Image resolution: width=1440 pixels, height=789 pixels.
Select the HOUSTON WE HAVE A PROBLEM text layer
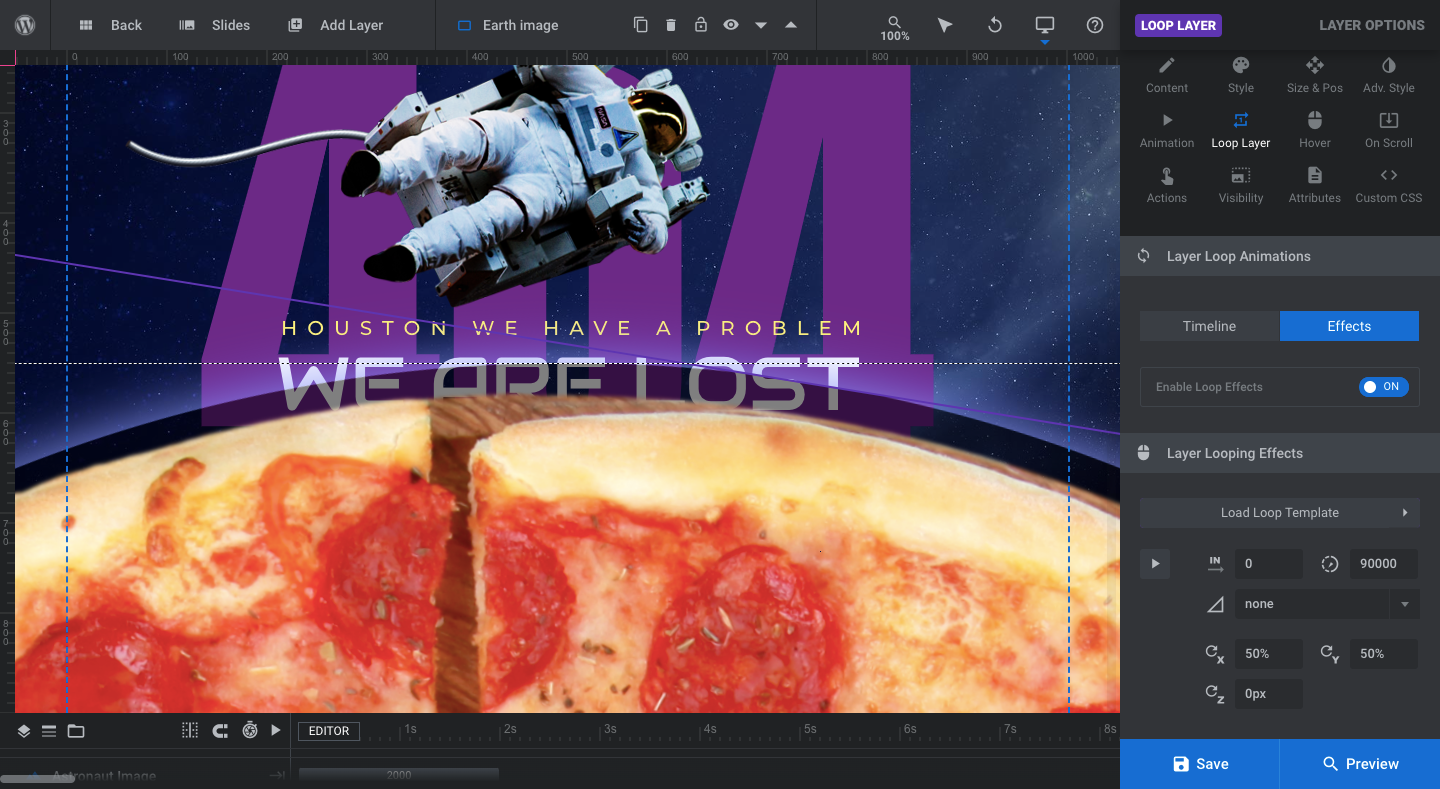click(x=573, y=328)
